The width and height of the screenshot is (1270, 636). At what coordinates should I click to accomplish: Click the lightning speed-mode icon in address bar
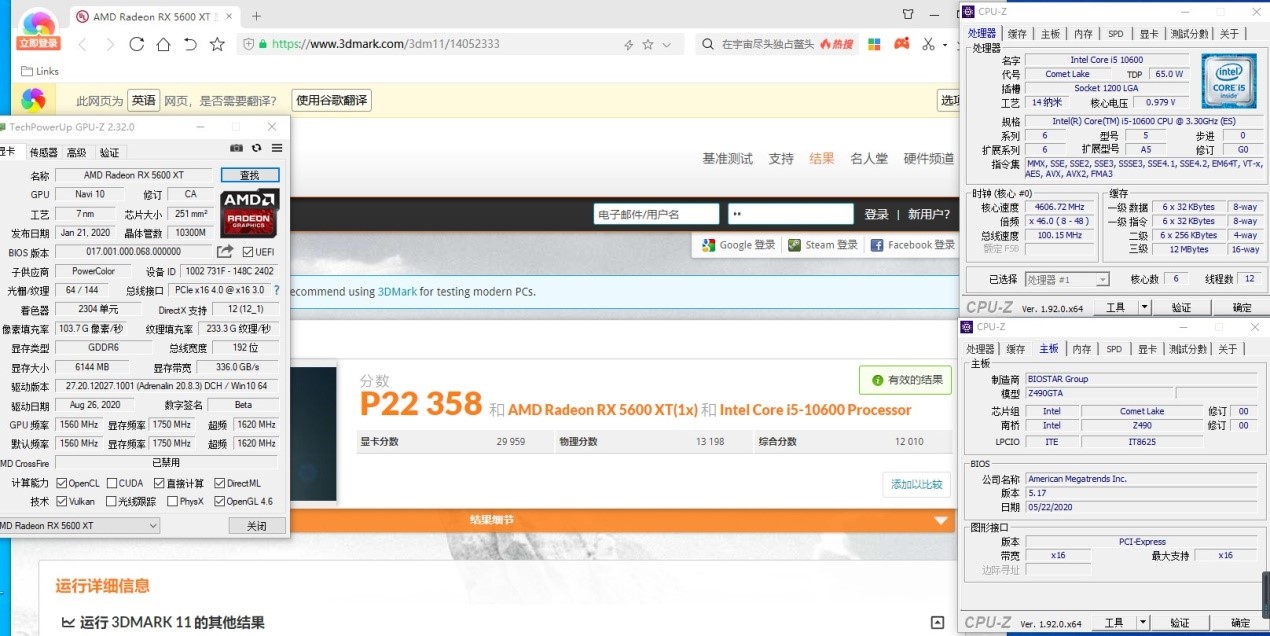point(628,44)
